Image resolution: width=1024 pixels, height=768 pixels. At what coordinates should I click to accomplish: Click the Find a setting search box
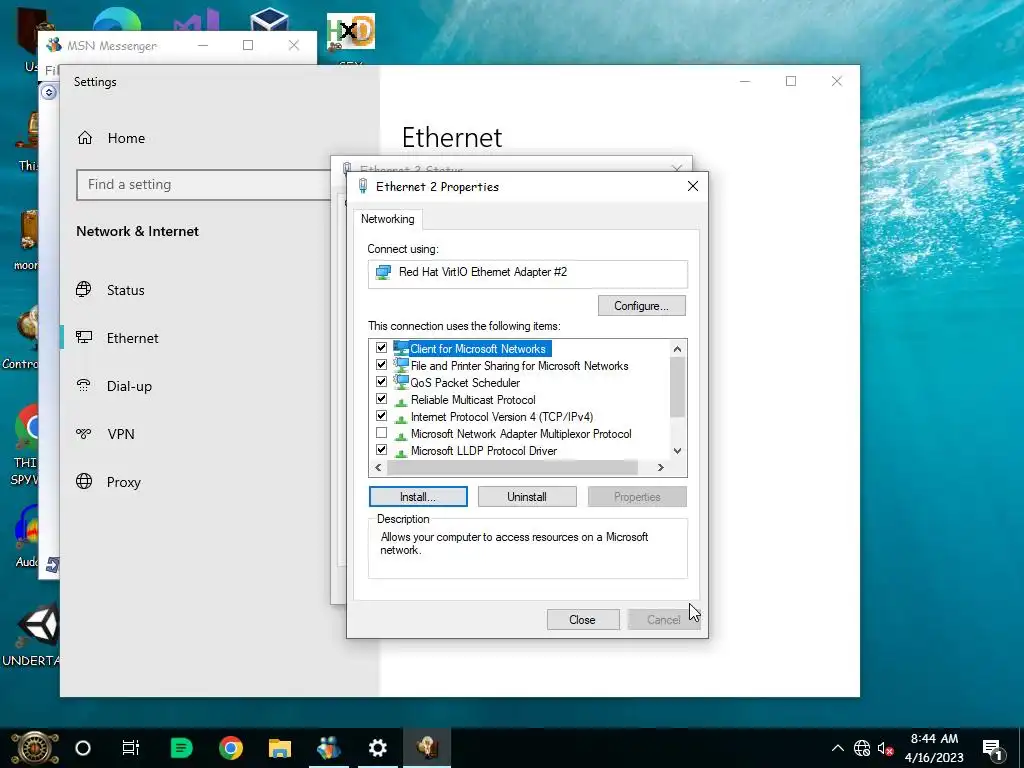point(204,185)
